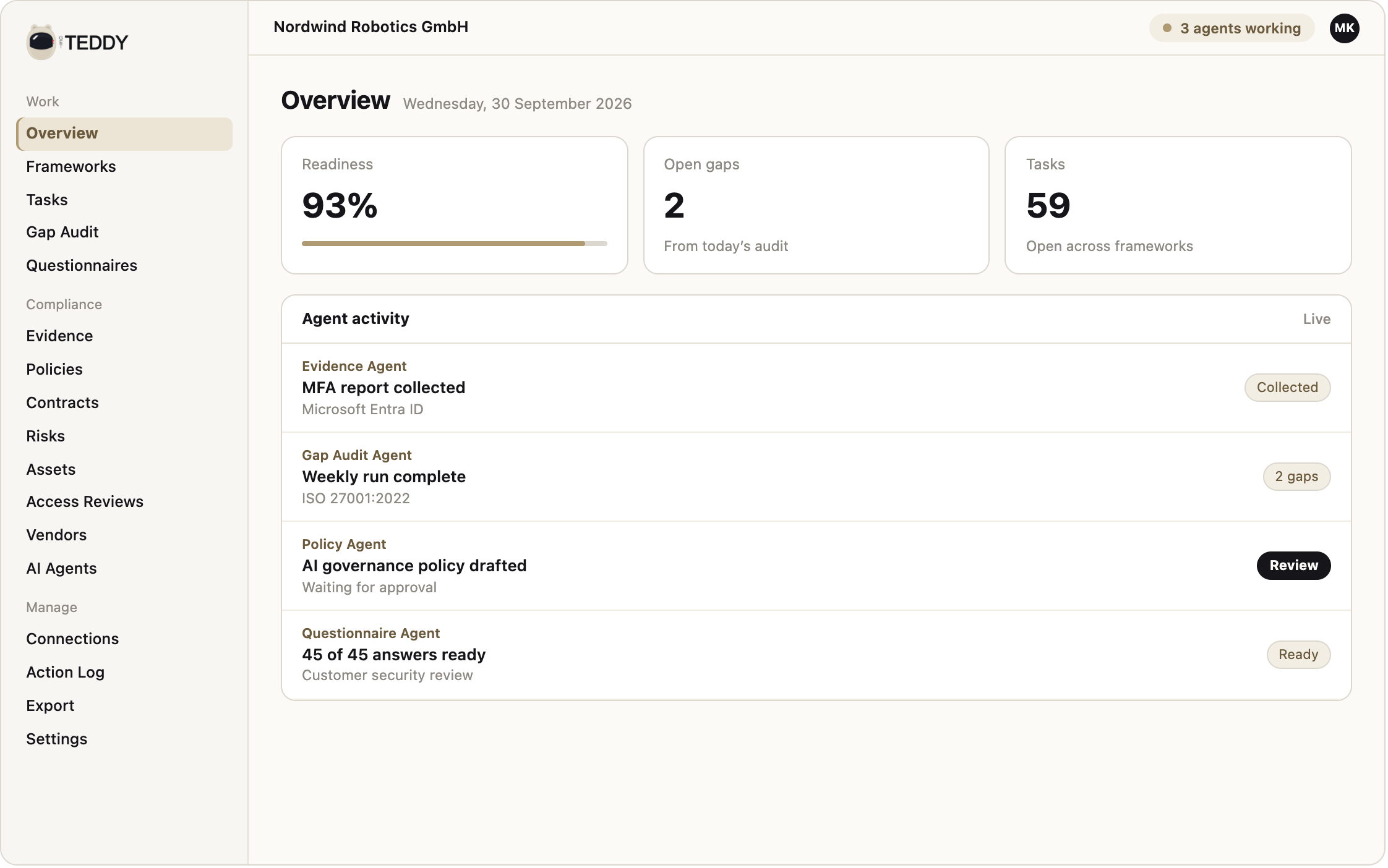Open the Export page
1388x868 pixels.
pyautogui.click(x=50, y=705)
